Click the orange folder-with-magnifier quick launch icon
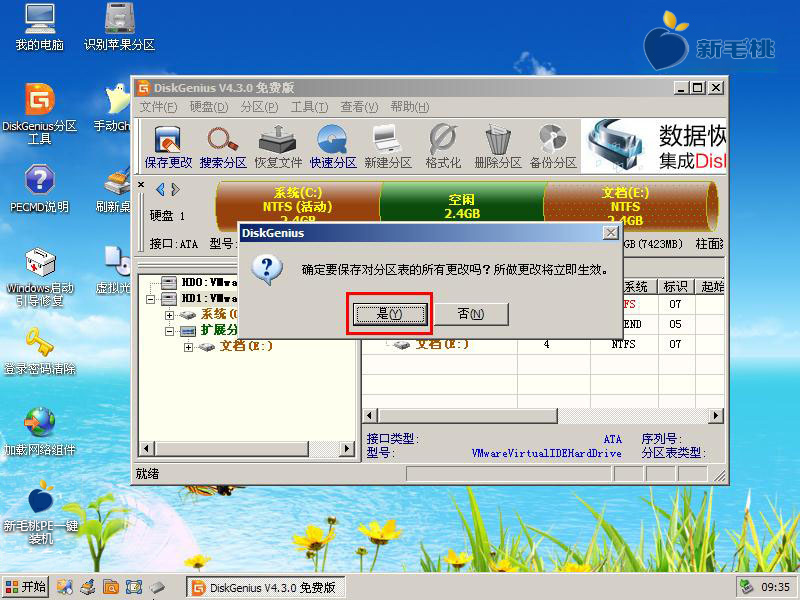 (111, 587)
